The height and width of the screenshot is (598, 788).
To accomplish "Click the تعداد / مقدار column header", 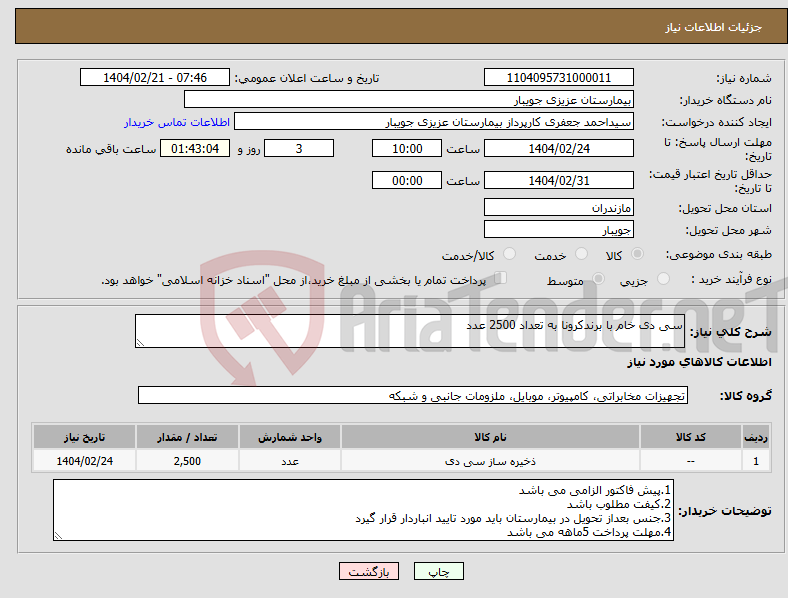I will tap(187, 437).
